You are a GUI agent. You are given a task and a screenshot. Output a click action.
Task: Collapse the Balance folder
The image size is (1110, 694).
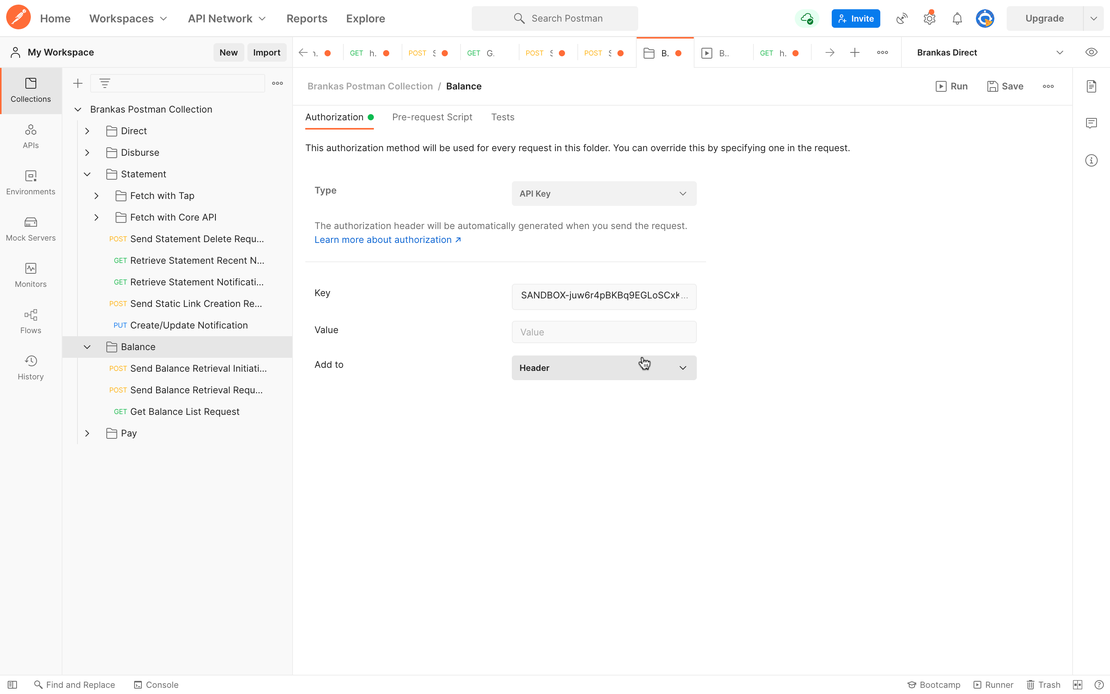click(87, 347)
